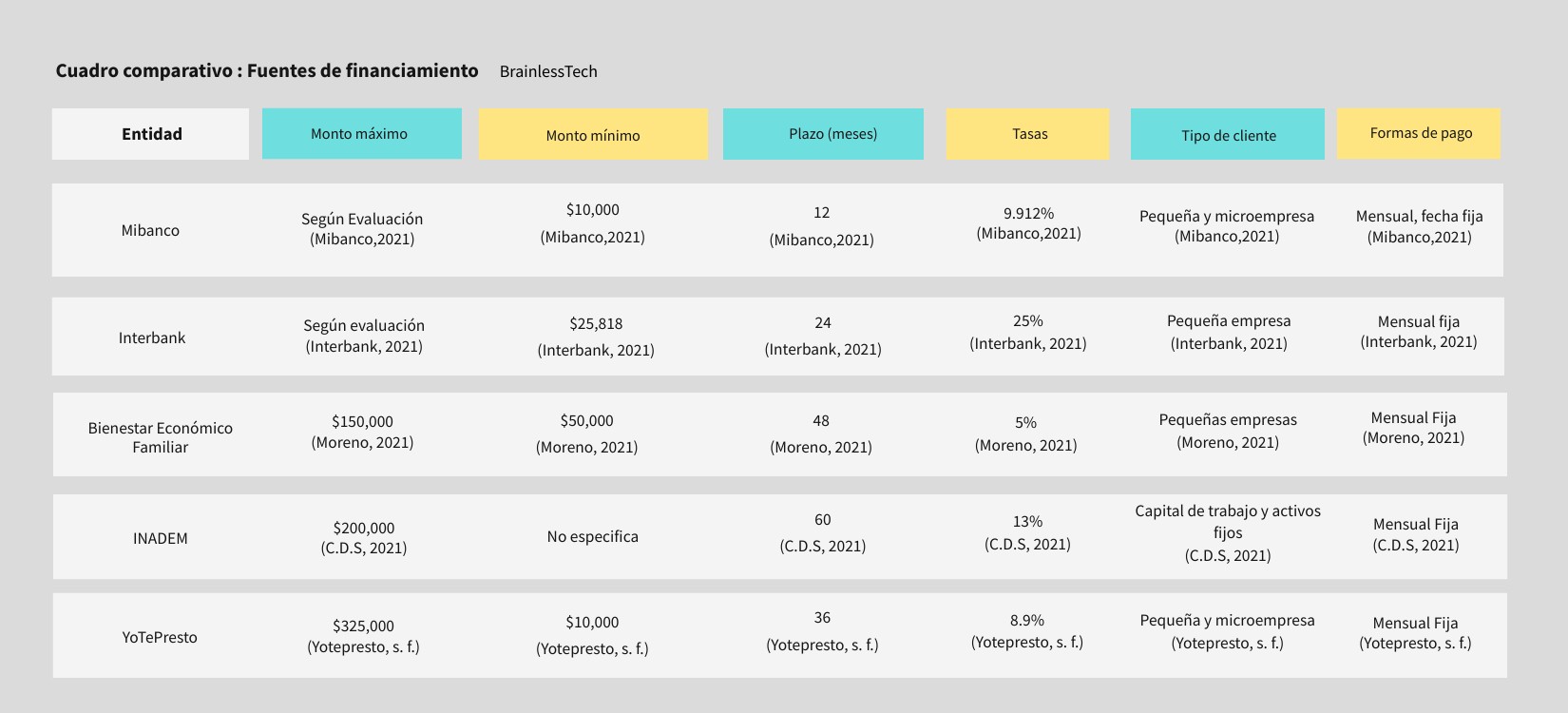Click YoTePresto's '$10,000' minimum amount
Viewport: 1568px width, 713px height.
pyautogui.click(x=592, y=623)
